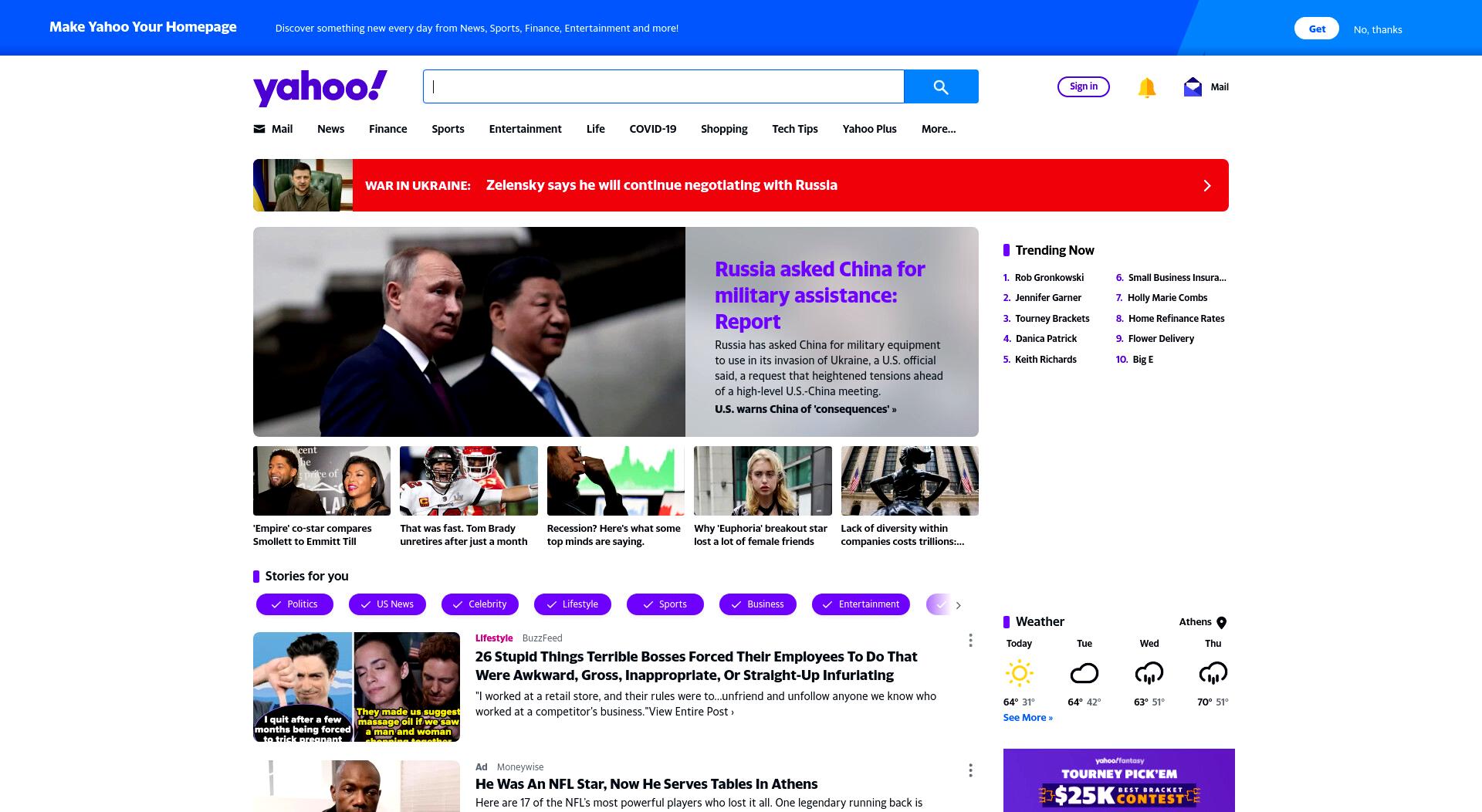1482x812 pixels.
Task: Toggle the Celebrity topic chip
Action: point(480,604)
